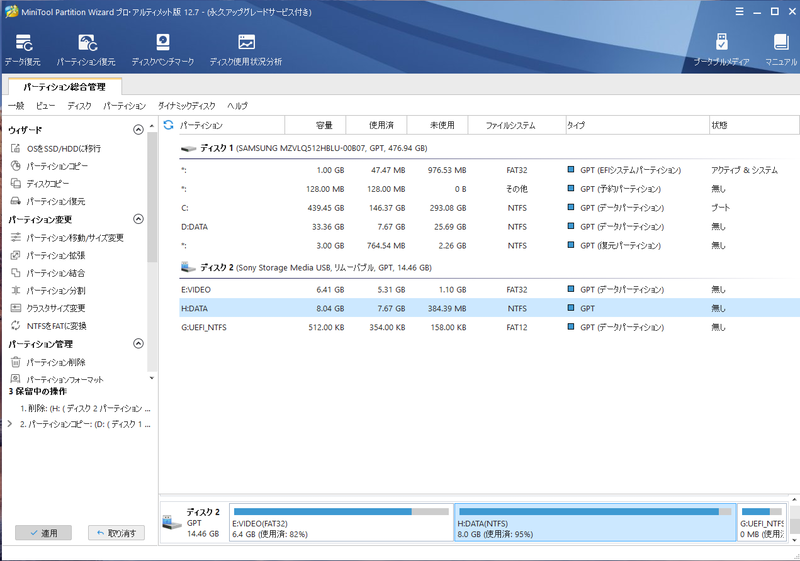Sort by the 使用済 column header
The image size is (800, 561).
point(377,125)
